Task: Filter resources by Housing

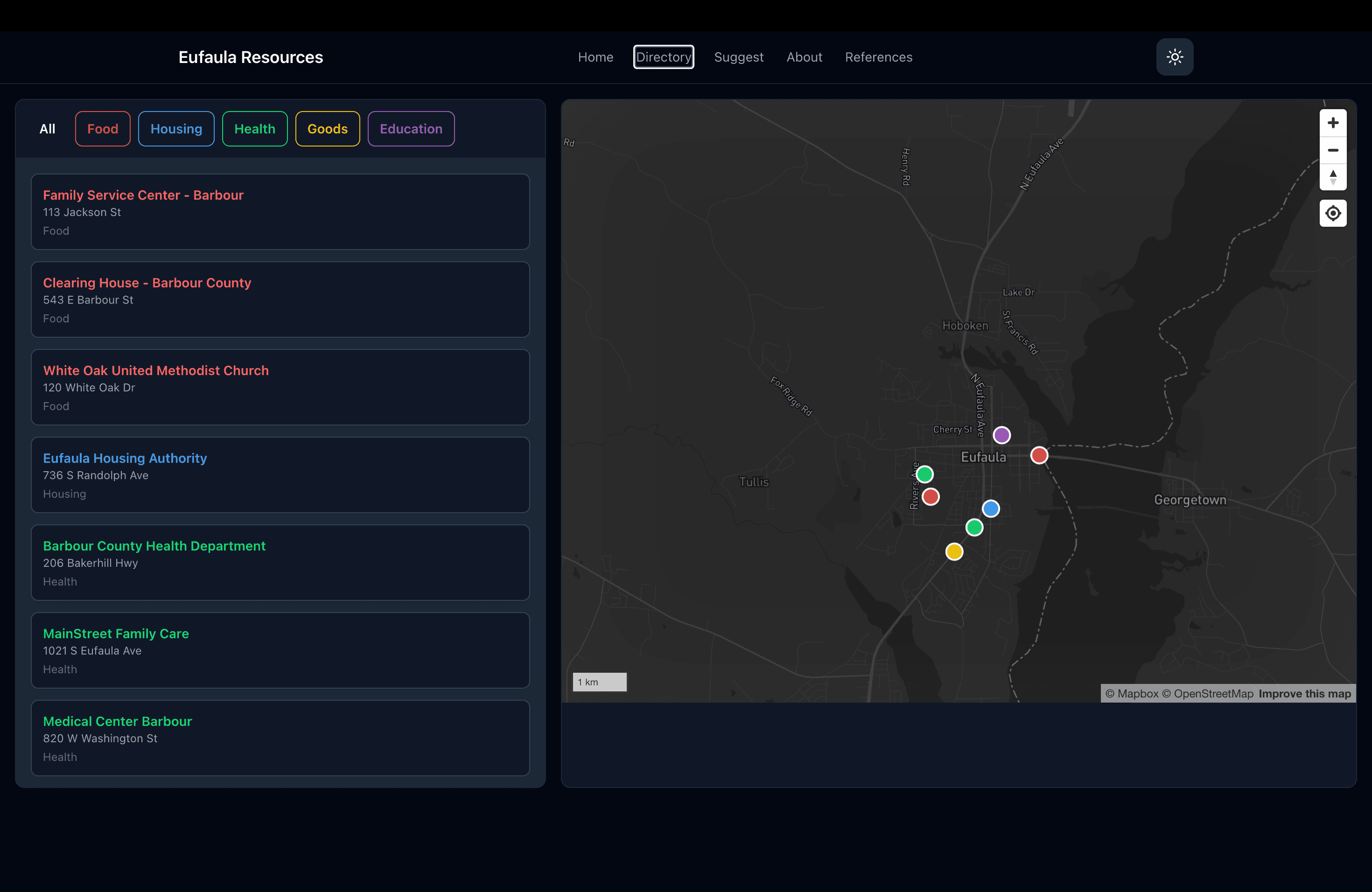Action: (x=176, y=128)
